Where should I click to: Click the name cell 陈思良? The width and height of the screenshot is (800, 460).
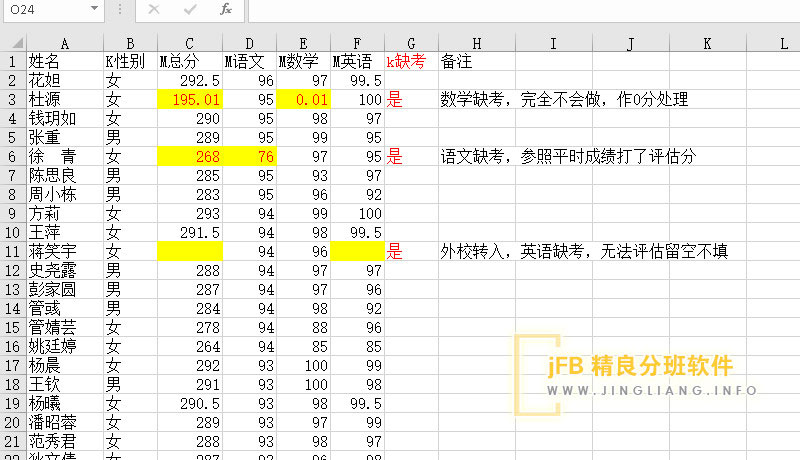click(65, 176)
